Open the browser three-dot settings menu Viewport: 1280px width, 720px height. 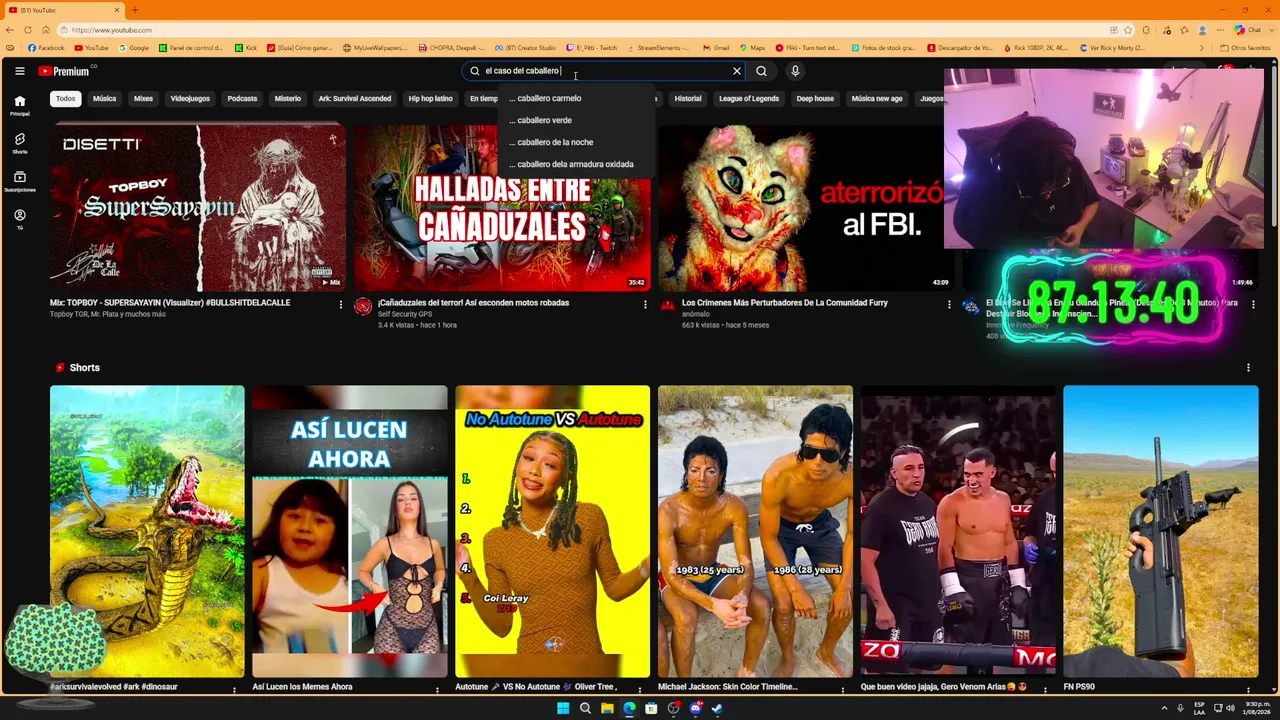pyautogui.click(x=1221, y=30)
